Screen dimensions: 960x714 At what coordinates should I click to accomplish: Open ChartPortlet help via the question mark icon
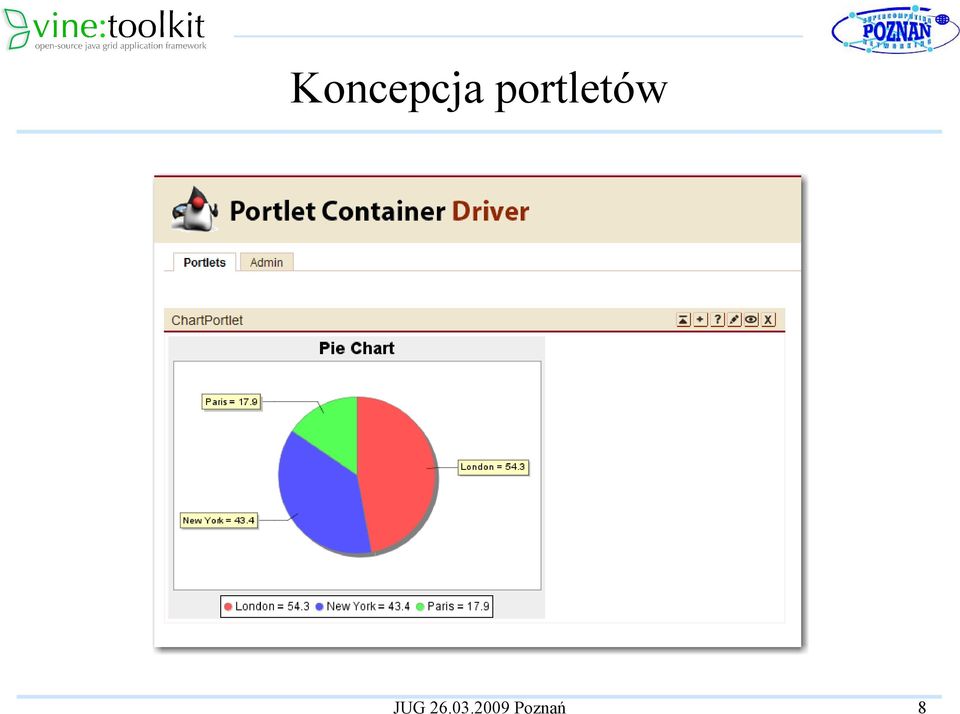[718, 320]
